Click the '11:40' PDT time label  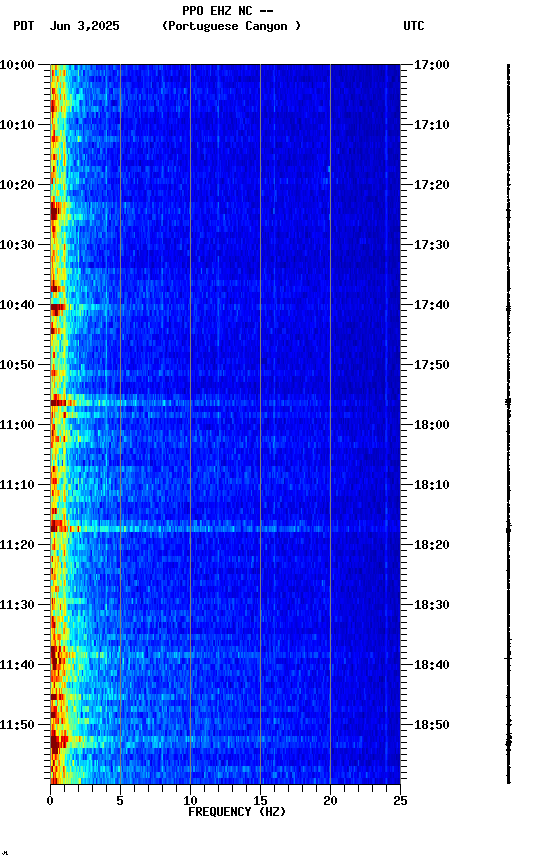pyautogui.click(x=17, y=665)
